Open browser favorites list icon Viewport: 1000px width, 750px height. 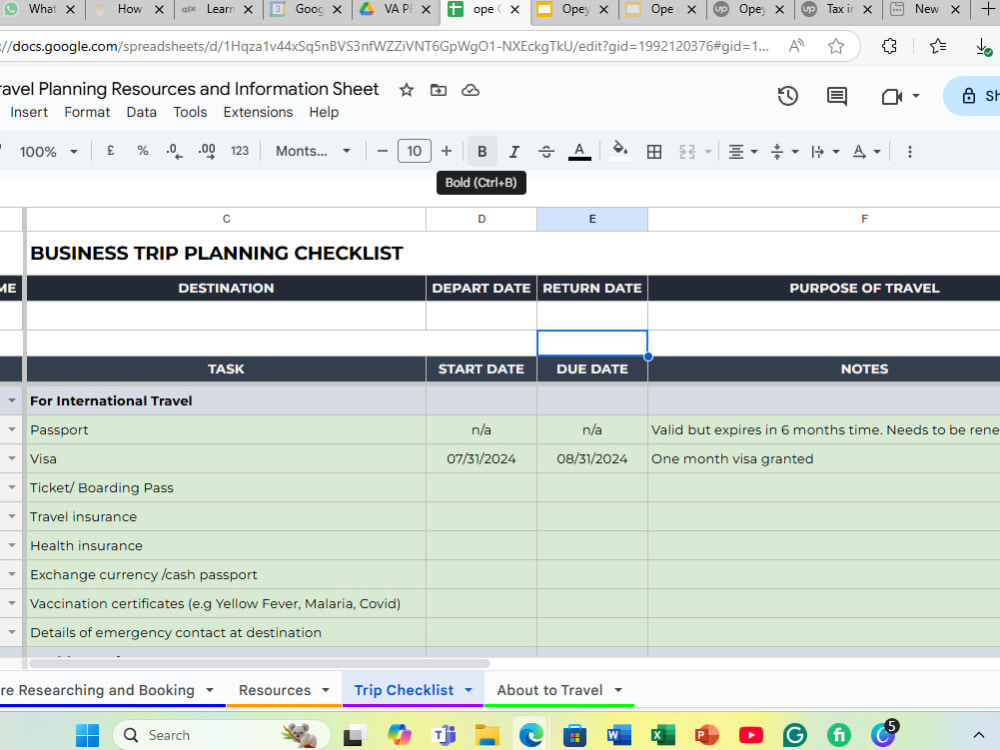coord(938,46)
